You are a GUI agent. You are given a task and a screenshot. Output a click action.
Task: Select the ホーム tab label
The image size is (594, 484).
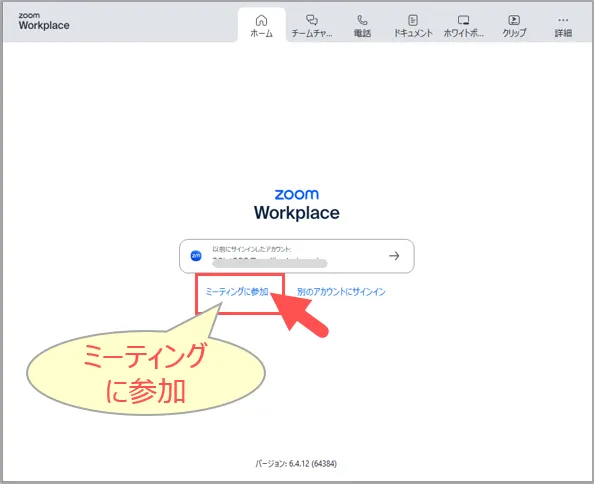point(261,33)
